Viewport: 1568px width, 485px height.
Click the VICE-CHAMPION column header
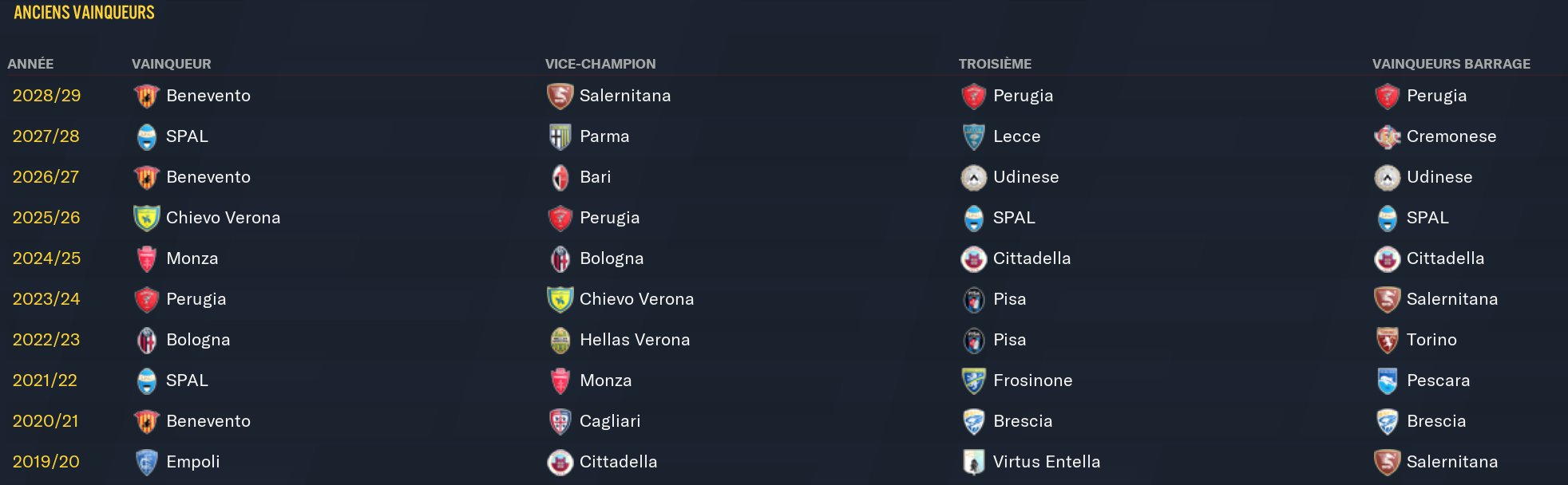tap(600, 64)
